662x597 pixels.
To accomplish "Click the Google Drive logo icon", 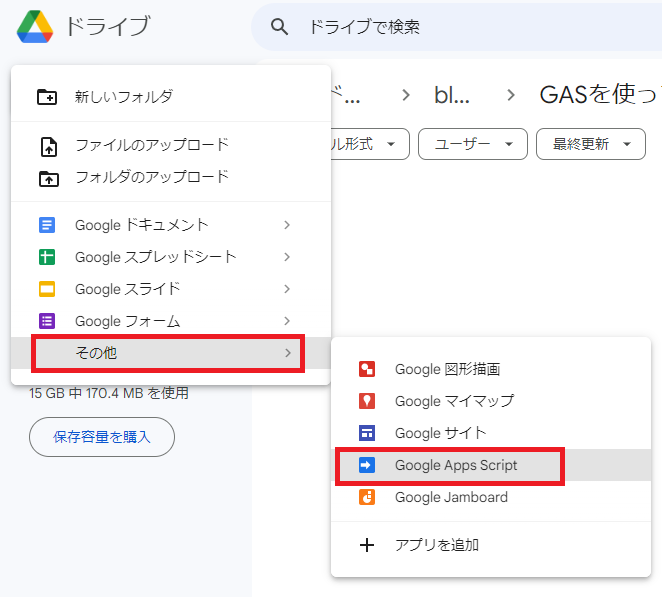I will pos(35,27).
